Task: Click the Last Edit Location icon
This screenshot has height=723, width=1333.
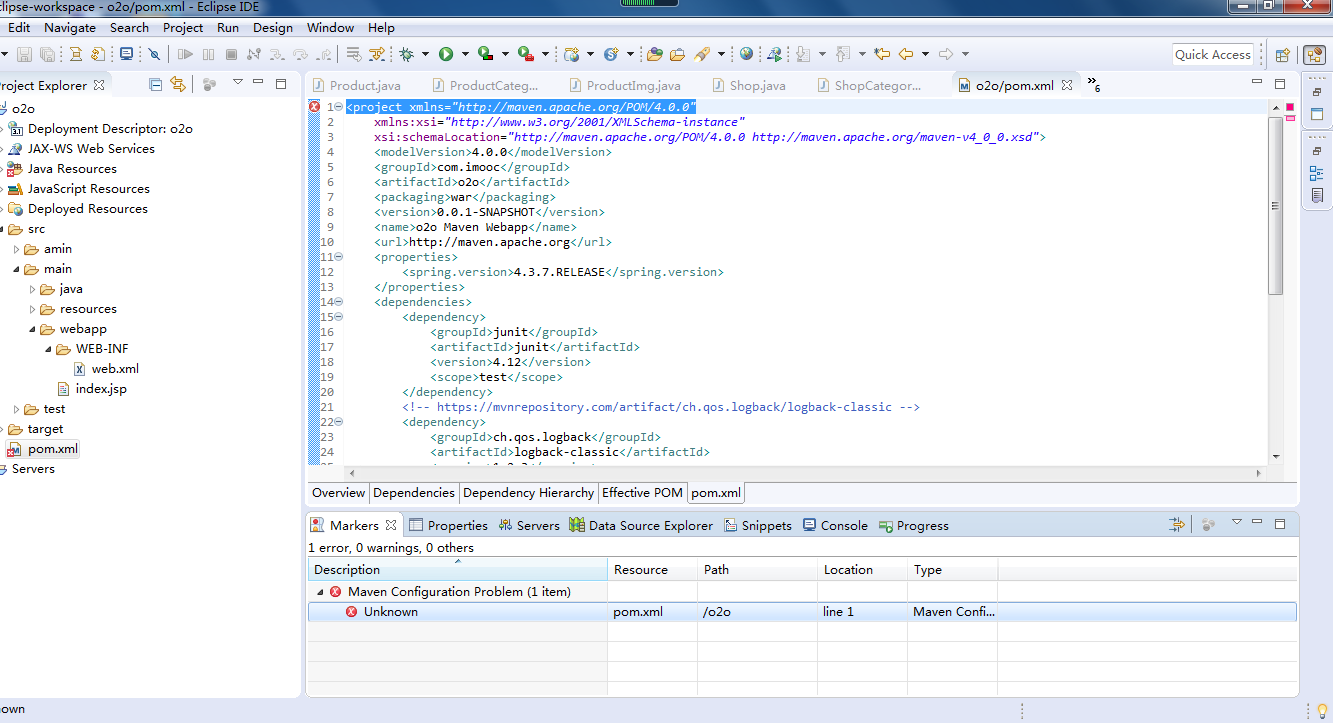Action: [x=882, y=54]
